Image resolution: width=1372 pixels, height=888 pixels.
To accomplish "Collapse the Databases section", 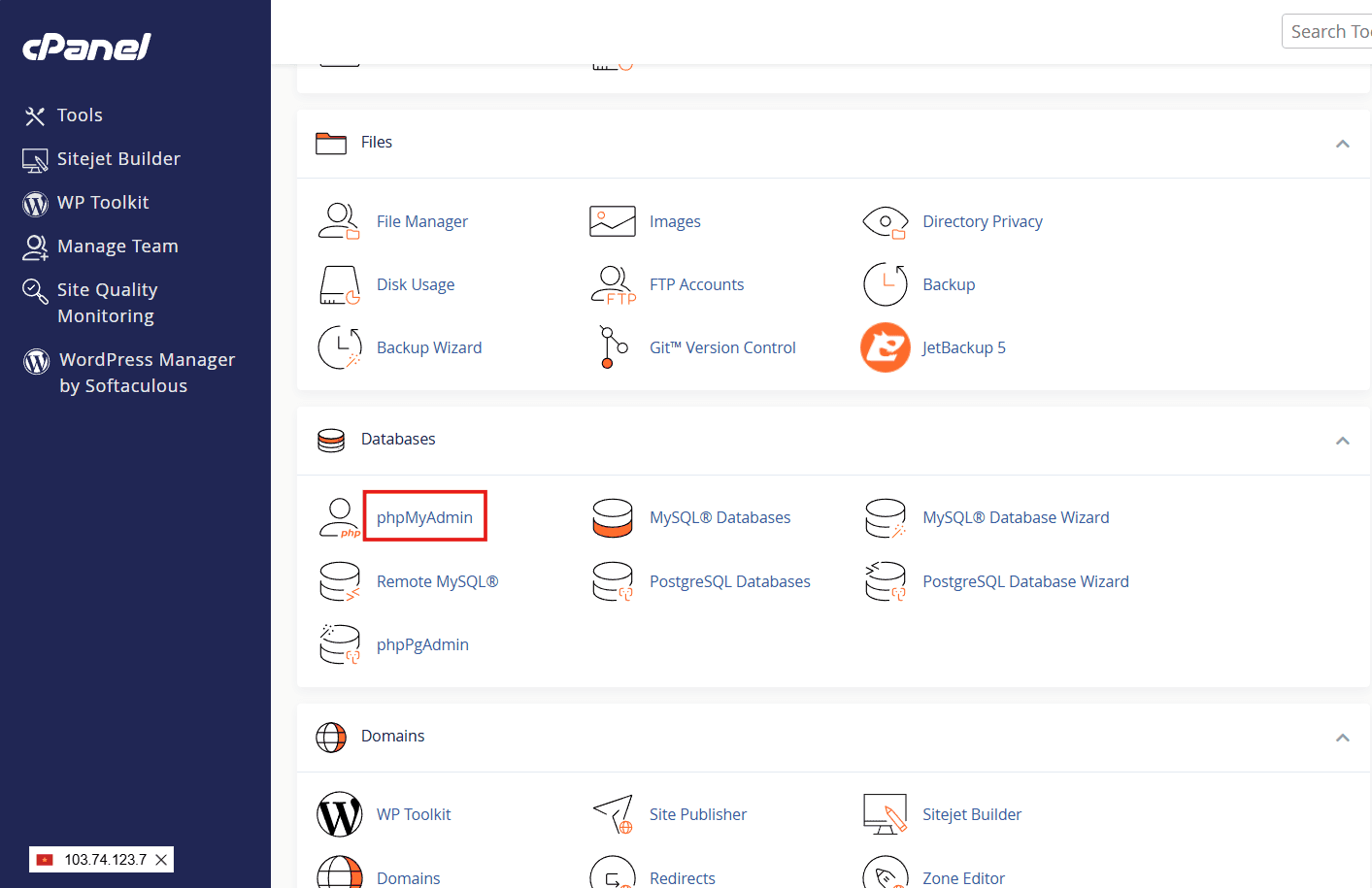I will [x=1343, y=440].
